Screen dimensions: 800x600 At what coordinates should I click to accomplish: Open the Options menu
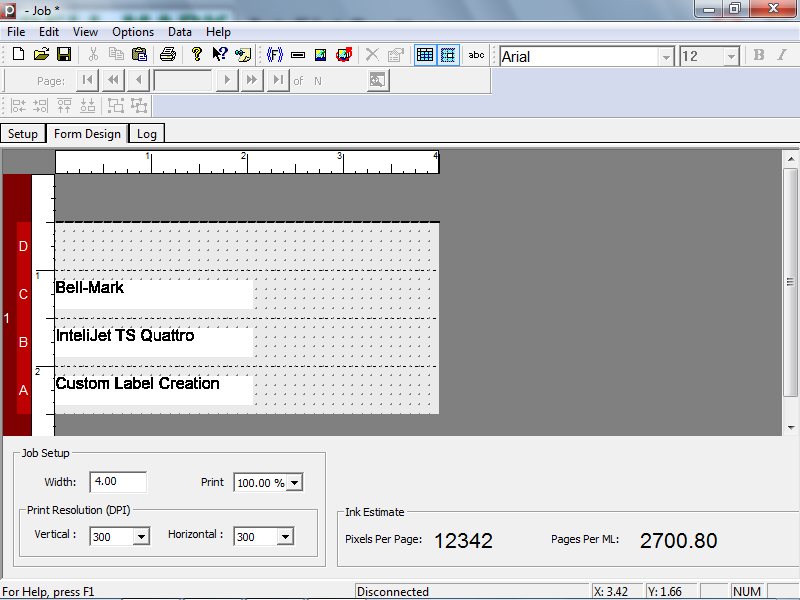(133, 32)
